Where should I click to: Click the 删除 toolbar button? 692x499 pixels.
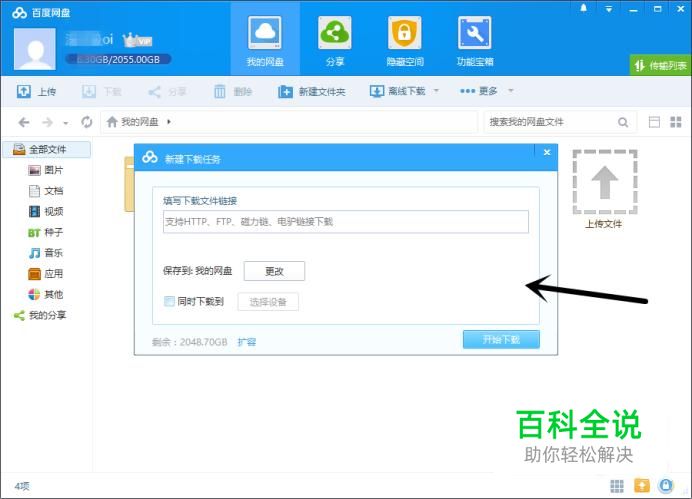(233, 91)
